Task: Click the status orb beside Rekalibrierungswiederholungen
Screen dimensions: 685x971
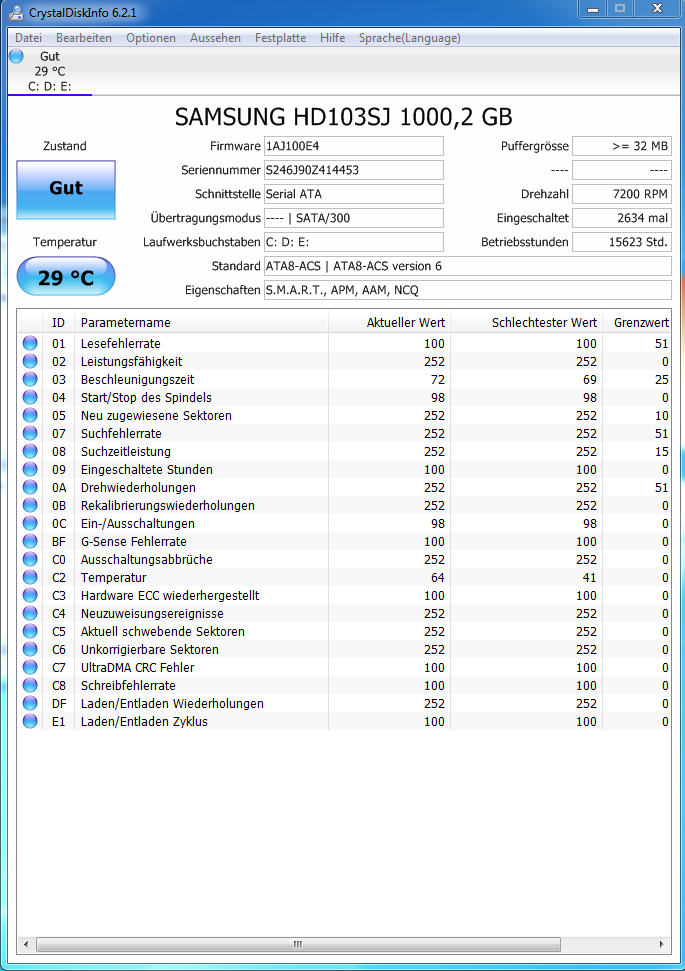Action: coord(30,505)
